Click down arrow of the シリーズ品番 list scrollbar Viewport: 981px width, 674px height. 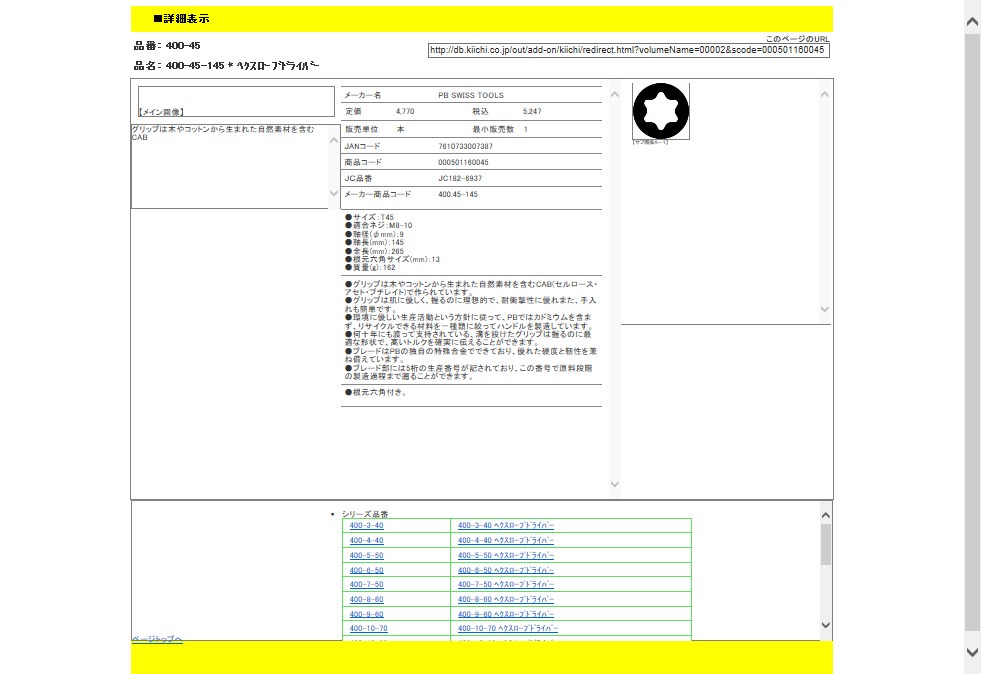[826, 625]
